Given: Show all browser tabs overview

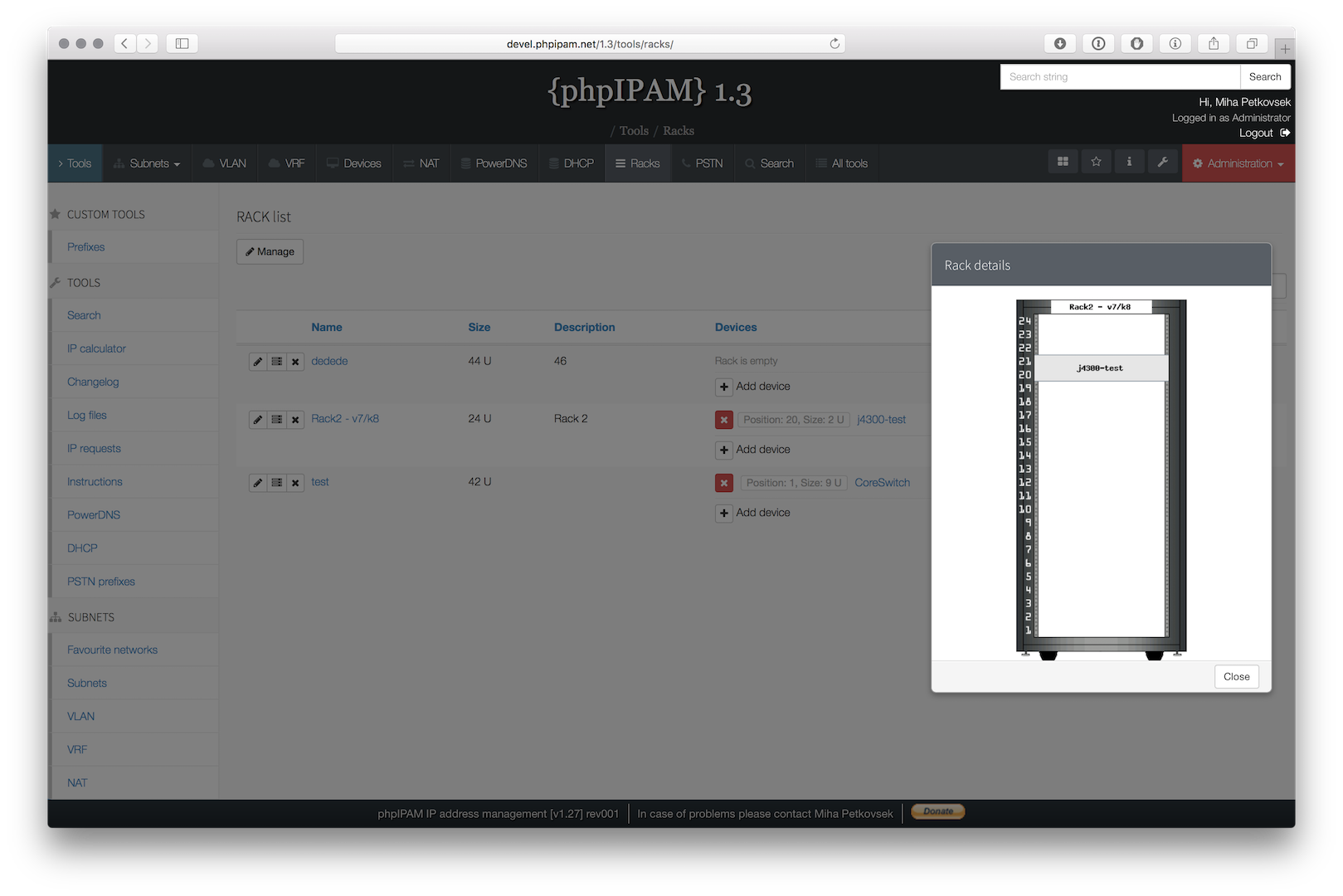Looking at the screenshot, I should coord(1252,43).
